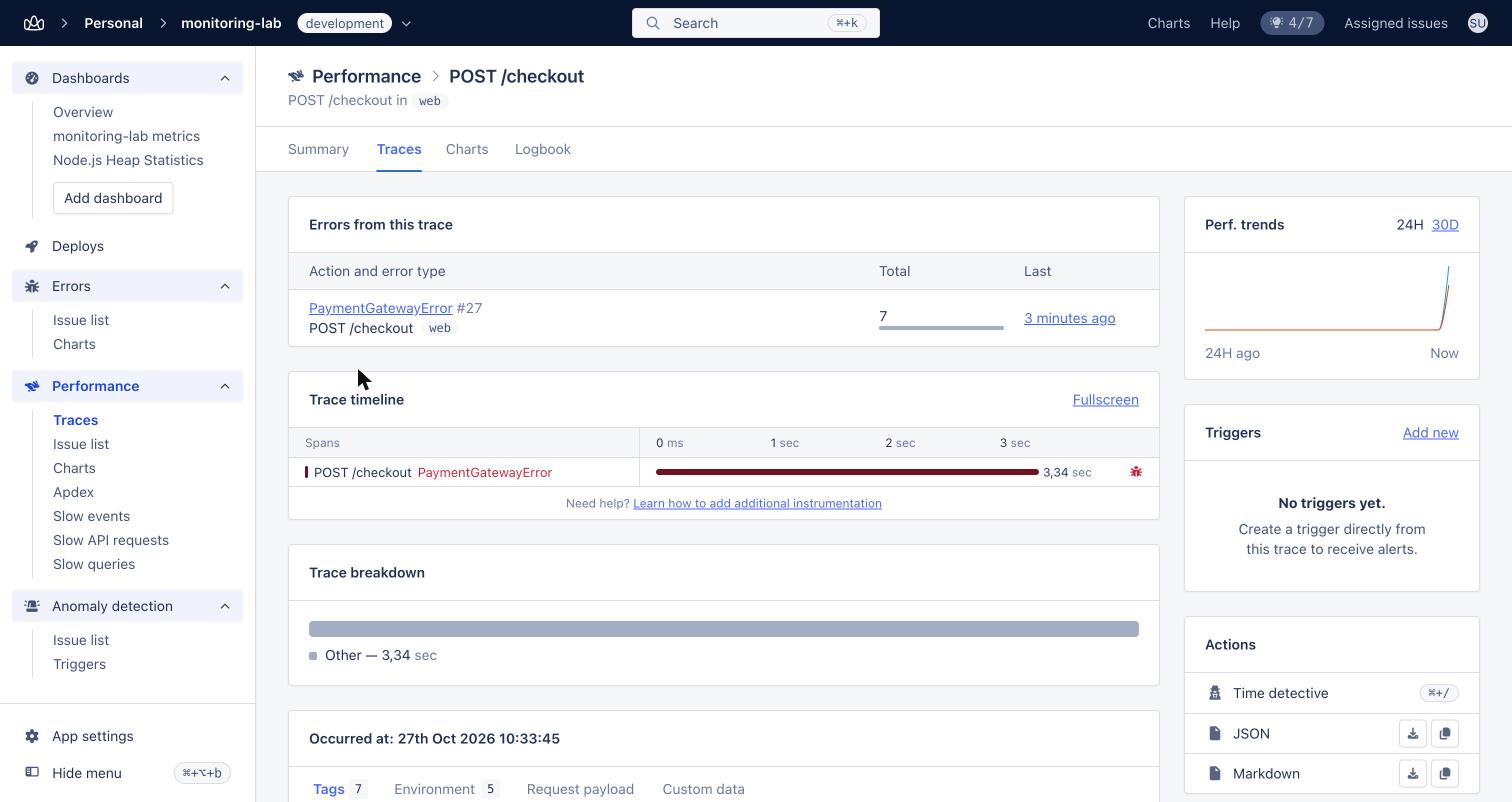Click the Trace breakdown Other bar
The height and width of the screenshot is (802, 1512).
click(x=724, y=629)
